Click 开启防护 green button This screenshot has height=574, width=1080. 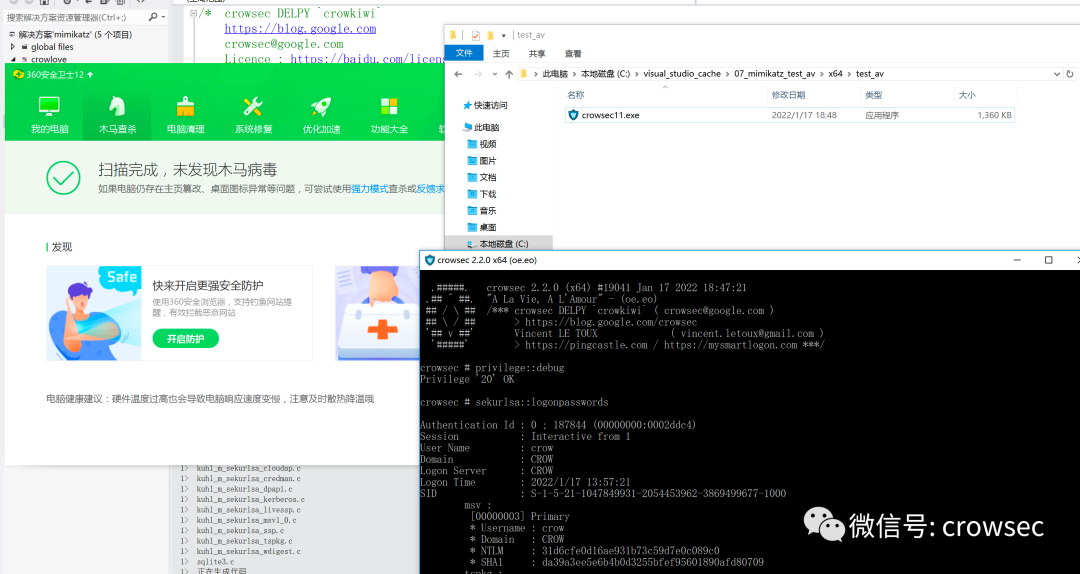point(185,338)
